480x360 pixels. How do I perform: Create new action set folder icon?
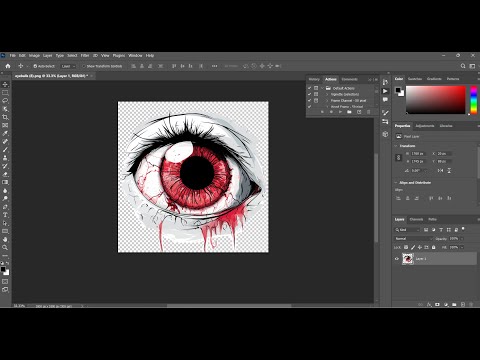[349, 112]
